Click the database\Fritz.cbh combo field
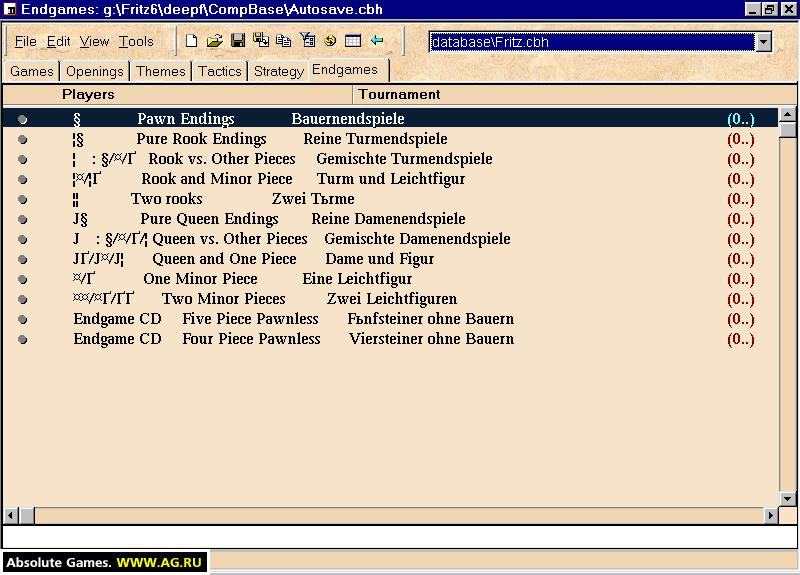800x575 pixels. click(x=592, y=42)
